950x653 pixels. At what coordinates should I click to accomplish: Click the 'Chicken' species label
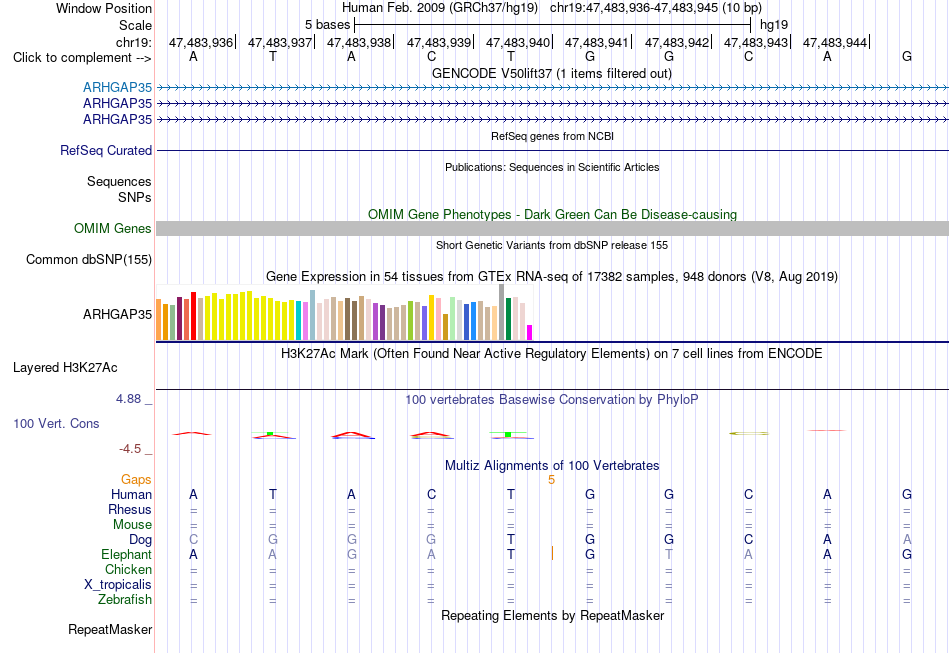[128, 569]
